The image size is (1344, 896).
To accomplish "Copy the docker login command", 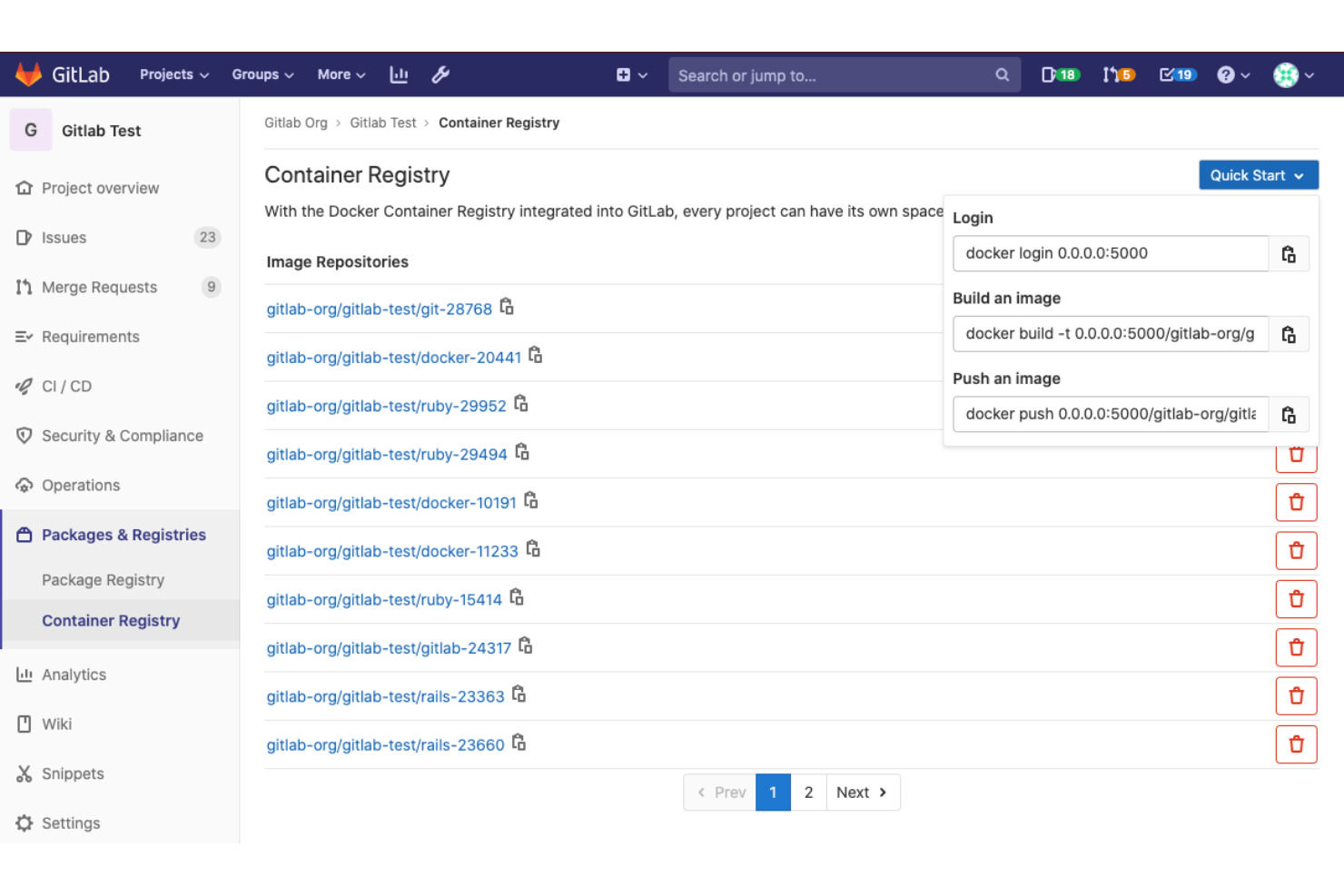I will [1289, 254].
